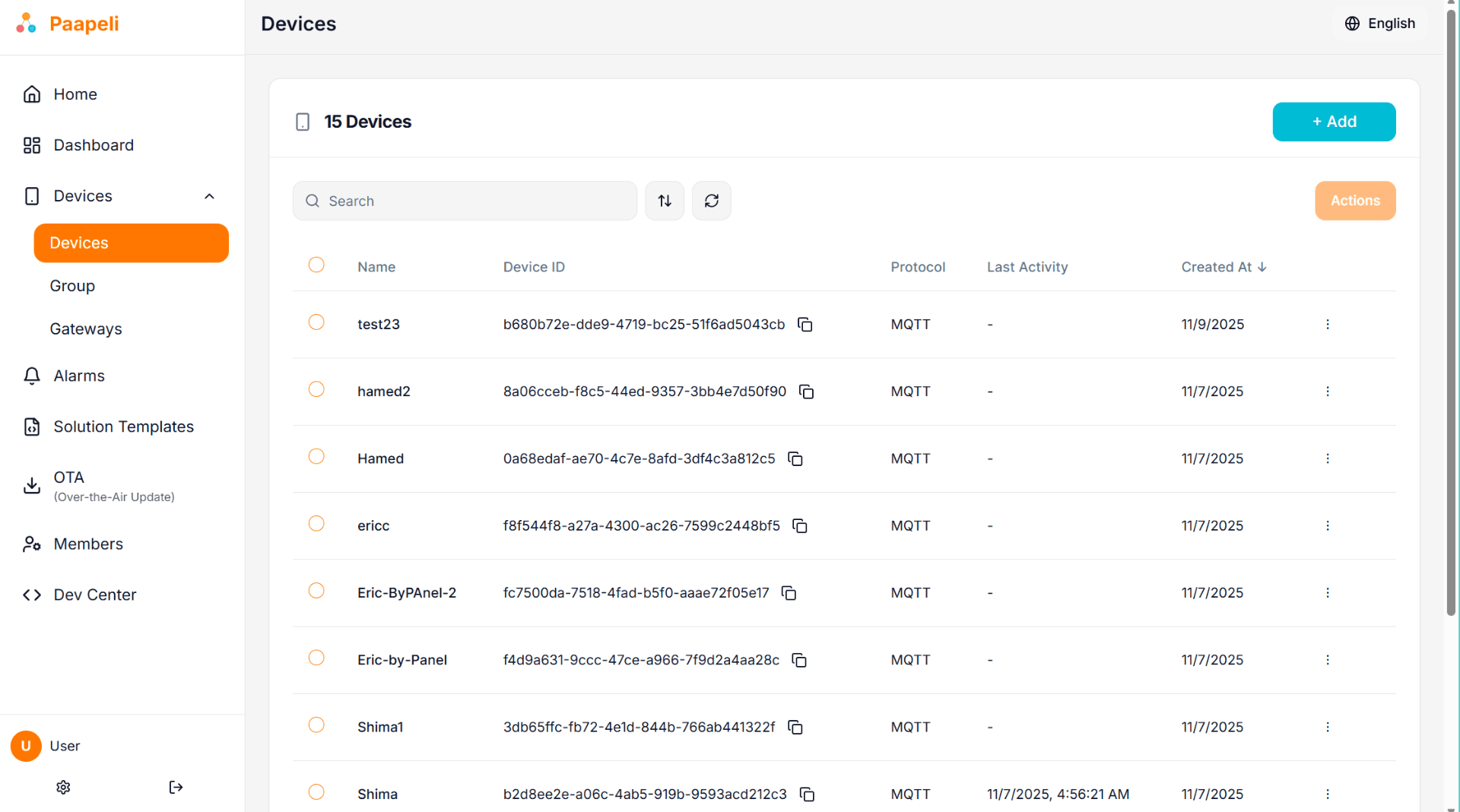
Task: Open Dashboard from the sidebar
Action: click(x=93, y=144)
